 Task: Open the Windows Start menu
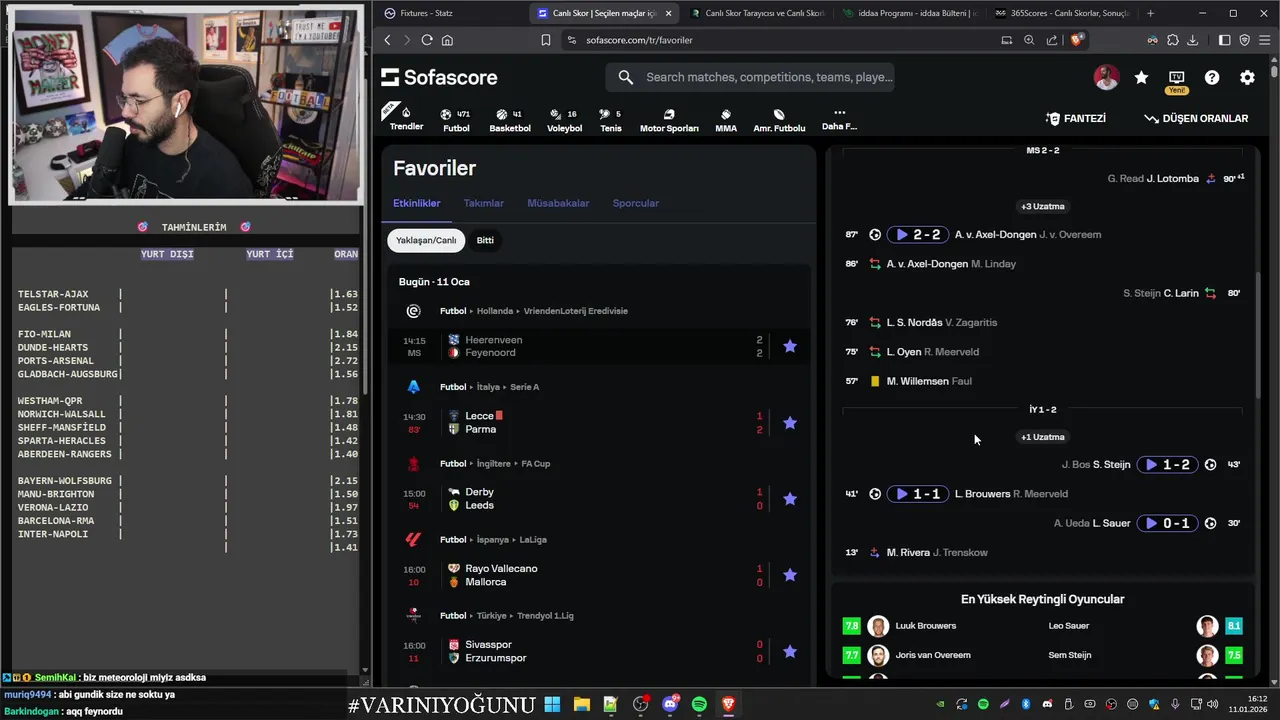pos(552,704)
